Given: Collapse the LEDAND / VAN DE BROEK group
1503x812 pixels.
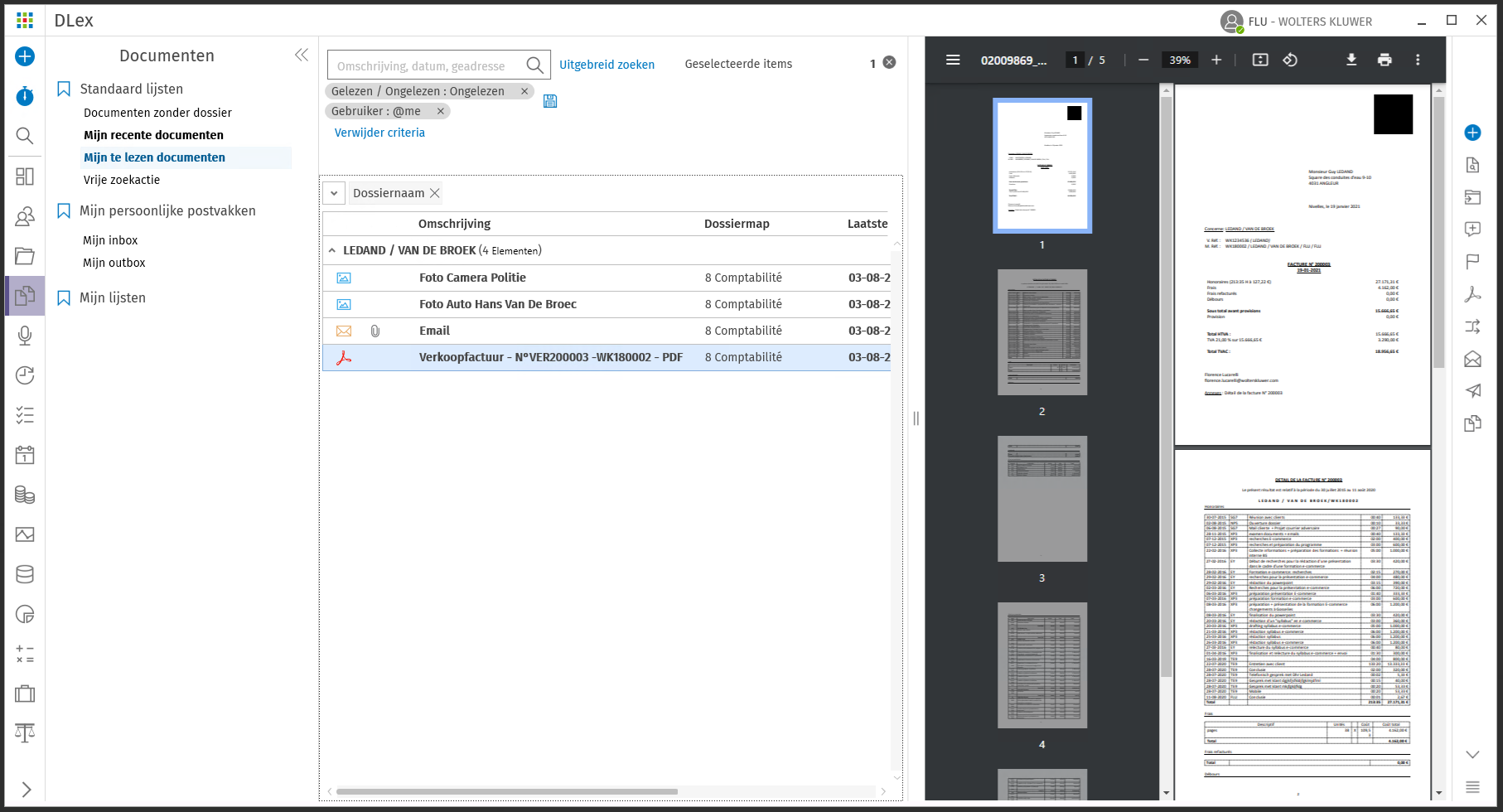Looking at the screenshot, I should (x=332, y=250).
